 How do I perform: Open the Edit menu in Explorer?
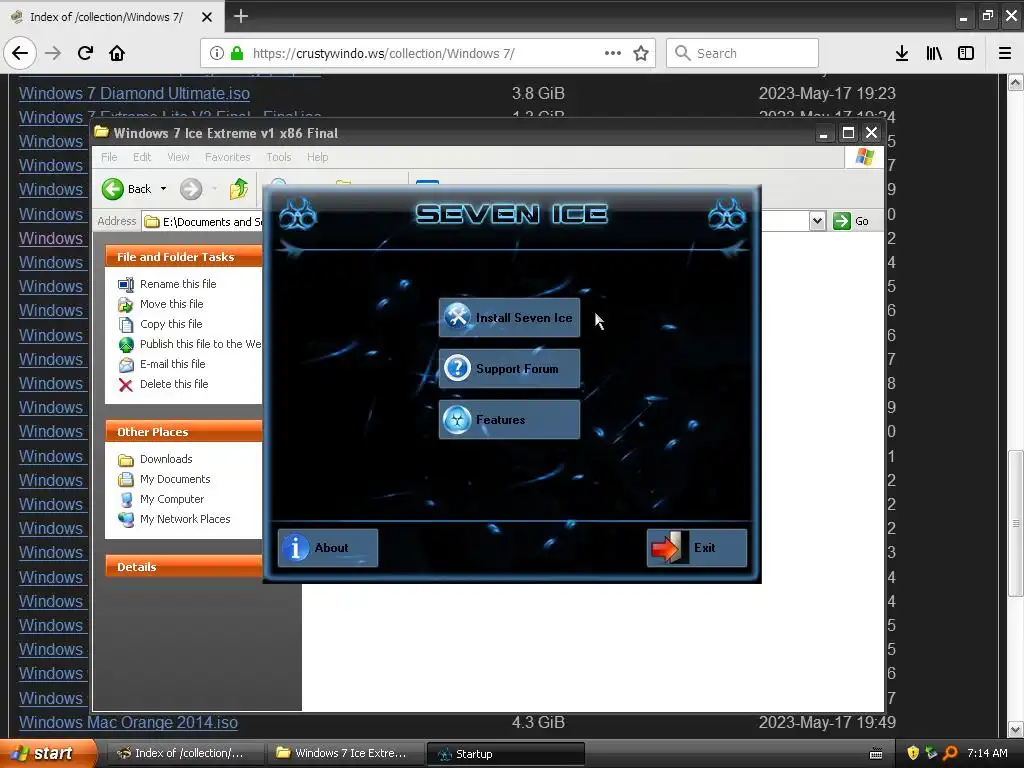click(142, 157)
